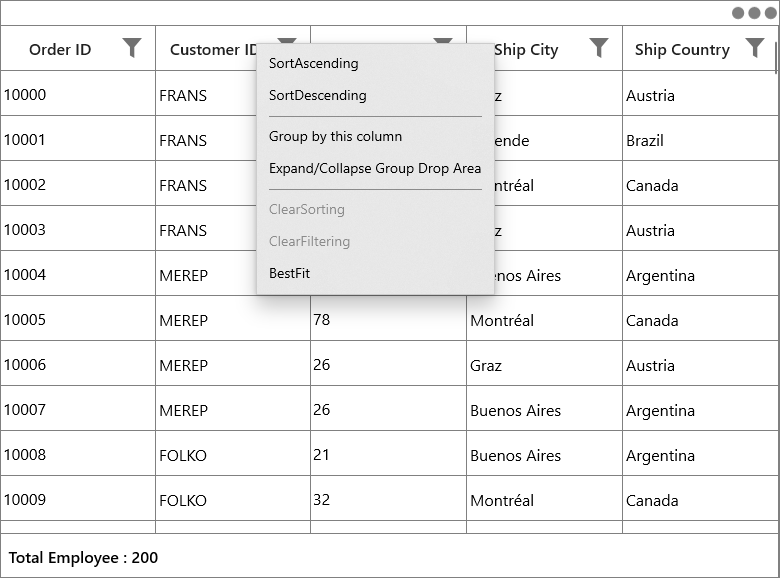The image size is (780, 578).
Task: Choose BestFit from context menu
Action: [375, 273]
